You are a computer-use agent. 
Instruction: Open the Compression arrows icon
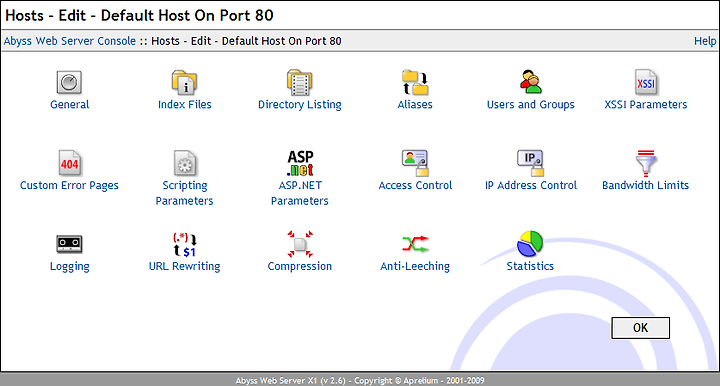click(x=300, y=244)
